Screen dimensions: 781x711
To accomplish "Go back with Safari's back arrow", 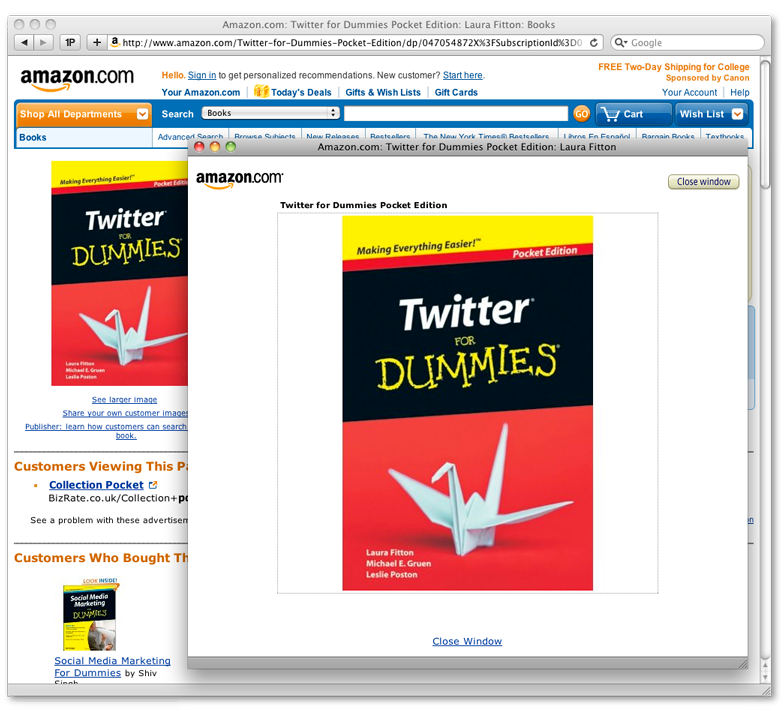I will pyautogui.click(x=23, y=42).
